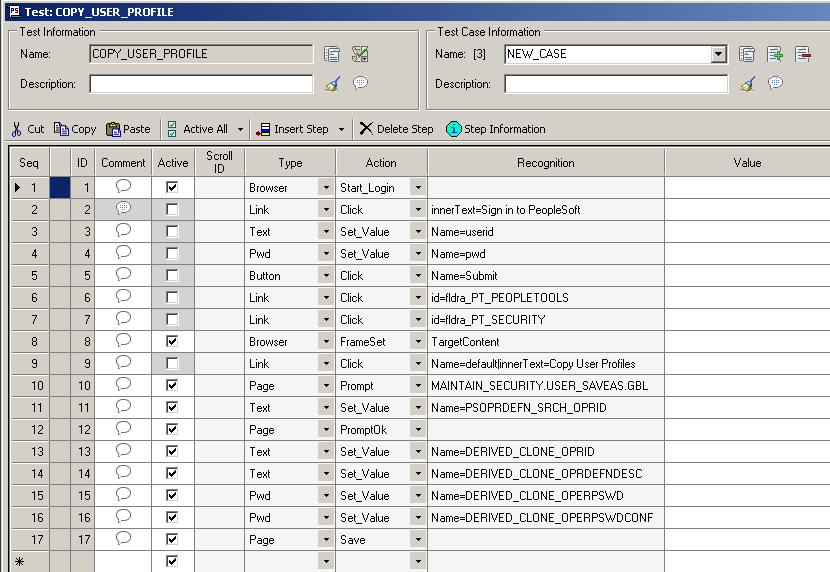The height and width of the screenshot is (572, 830).
Task: Click the Insert Step toolbar button
Action: tap(292, 129)
